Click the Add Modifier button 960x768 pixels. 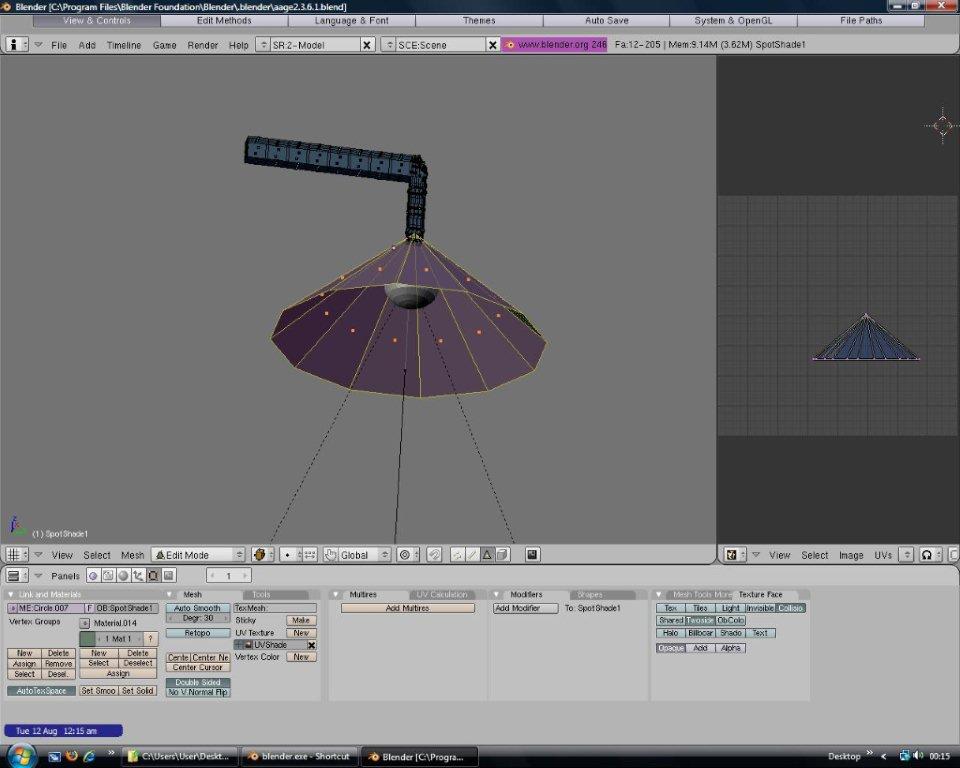(526, 608)
